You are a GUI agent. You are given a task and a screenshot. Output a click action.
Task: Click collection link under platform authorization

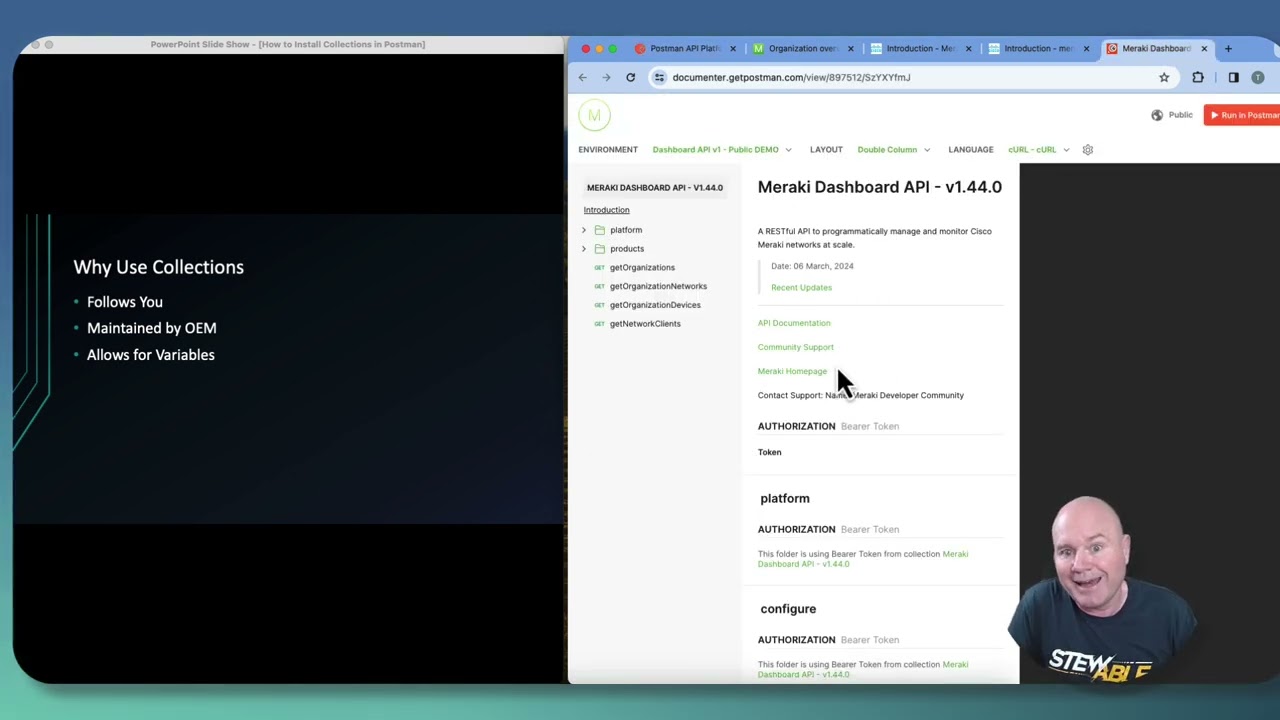(x=863, y=559)
